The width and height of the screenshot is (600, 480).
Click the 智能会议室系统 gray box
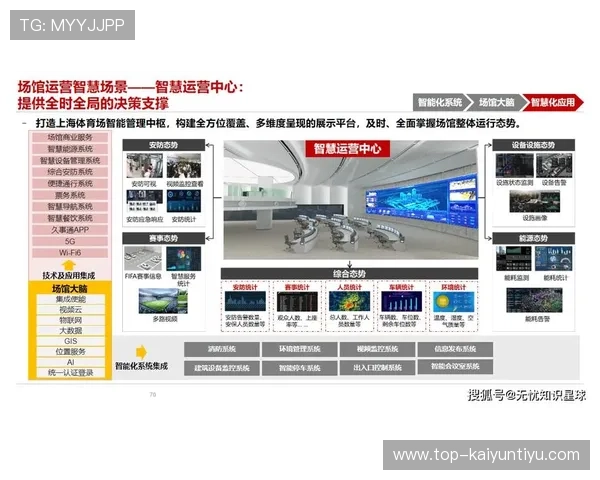coord(455,366)
